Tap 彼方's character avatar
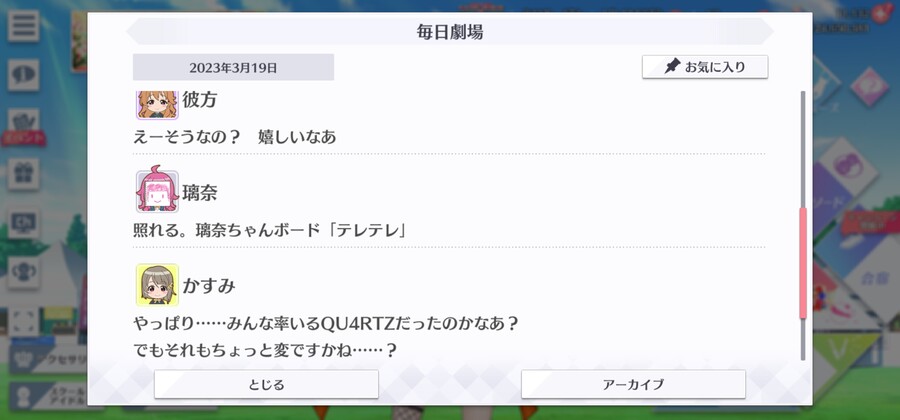Image resolution: width=900 pixels, height=420 pixels. pos(157,104)
